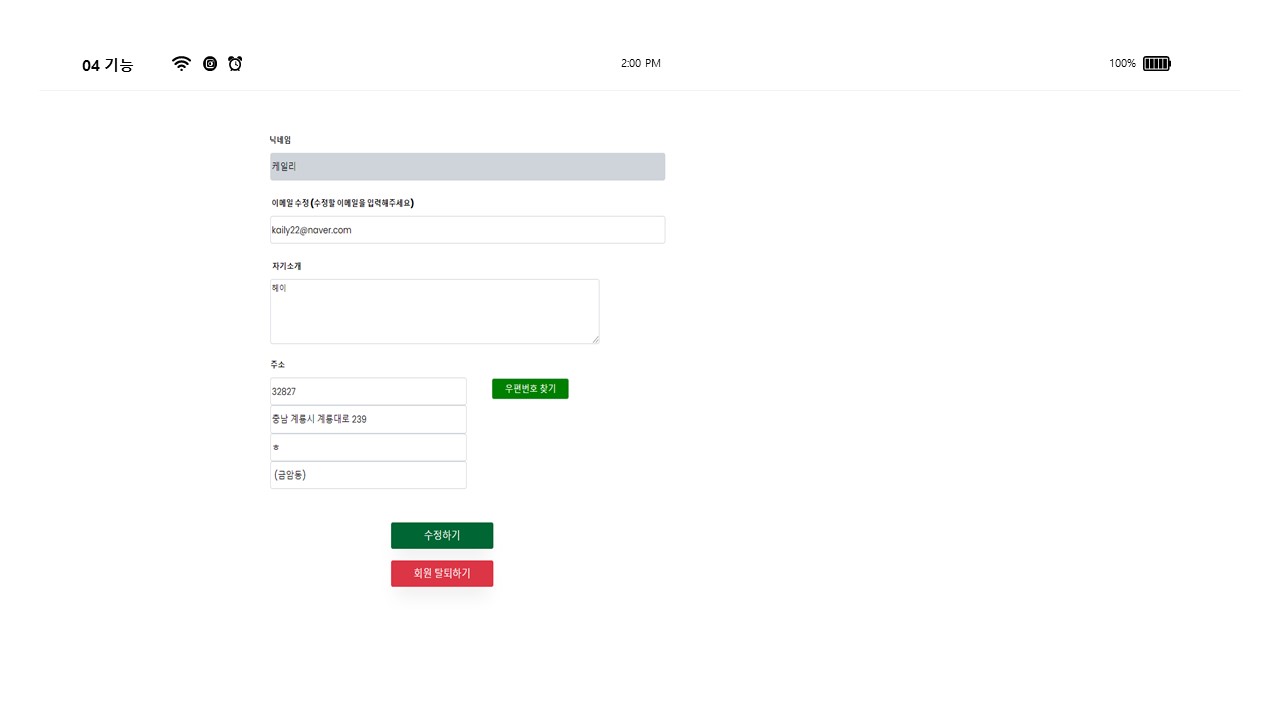This screenshot has width=1280, height=720.
Task: Open the Instagram icon in the status bar
Action: [210, 63]
